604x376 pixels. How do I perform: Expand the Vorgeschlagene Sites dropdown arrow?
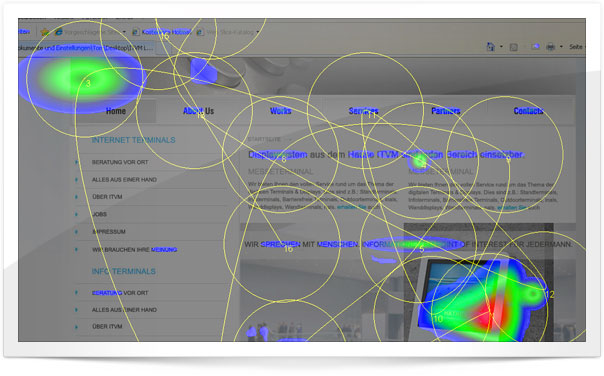124,32
